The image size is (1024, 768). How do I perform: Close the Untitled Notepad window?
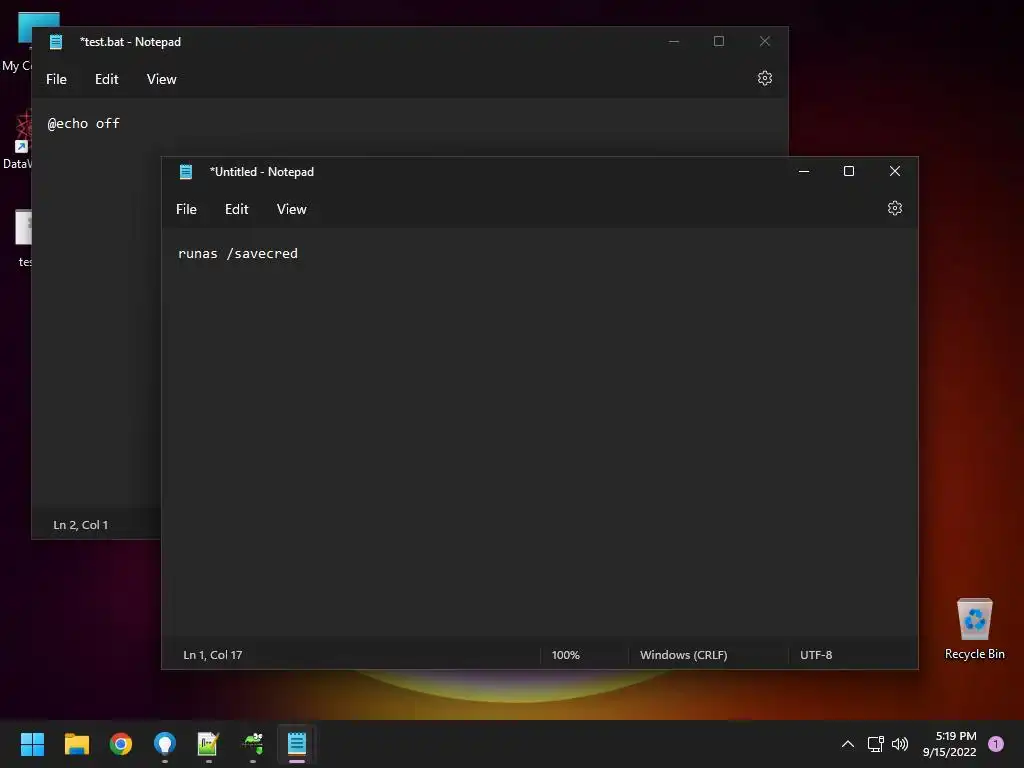click(895, 171)
